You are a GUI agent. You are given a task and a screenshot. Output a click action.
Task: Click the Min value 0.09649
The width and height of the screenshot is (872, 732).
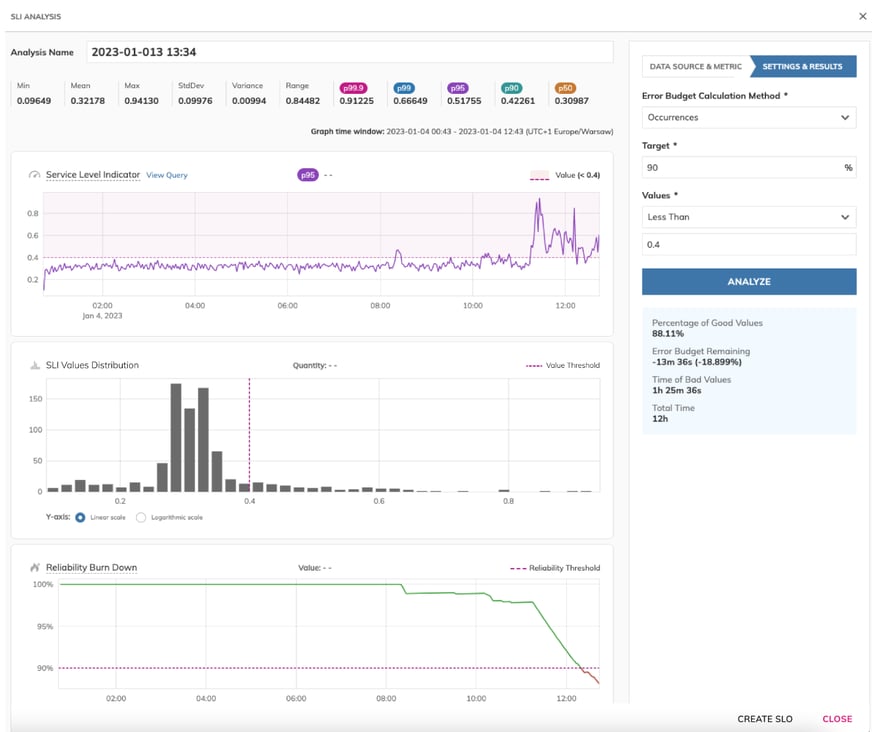34,101
